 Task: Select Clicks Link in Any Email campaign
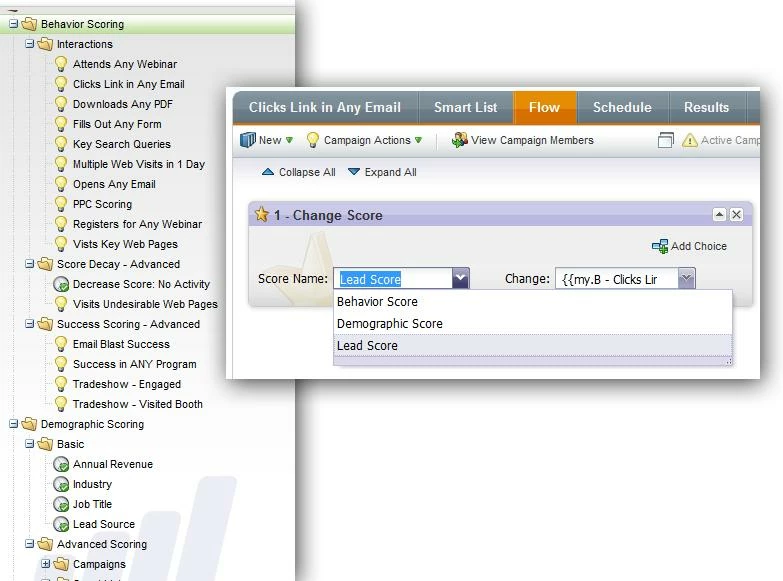point(129,84)
